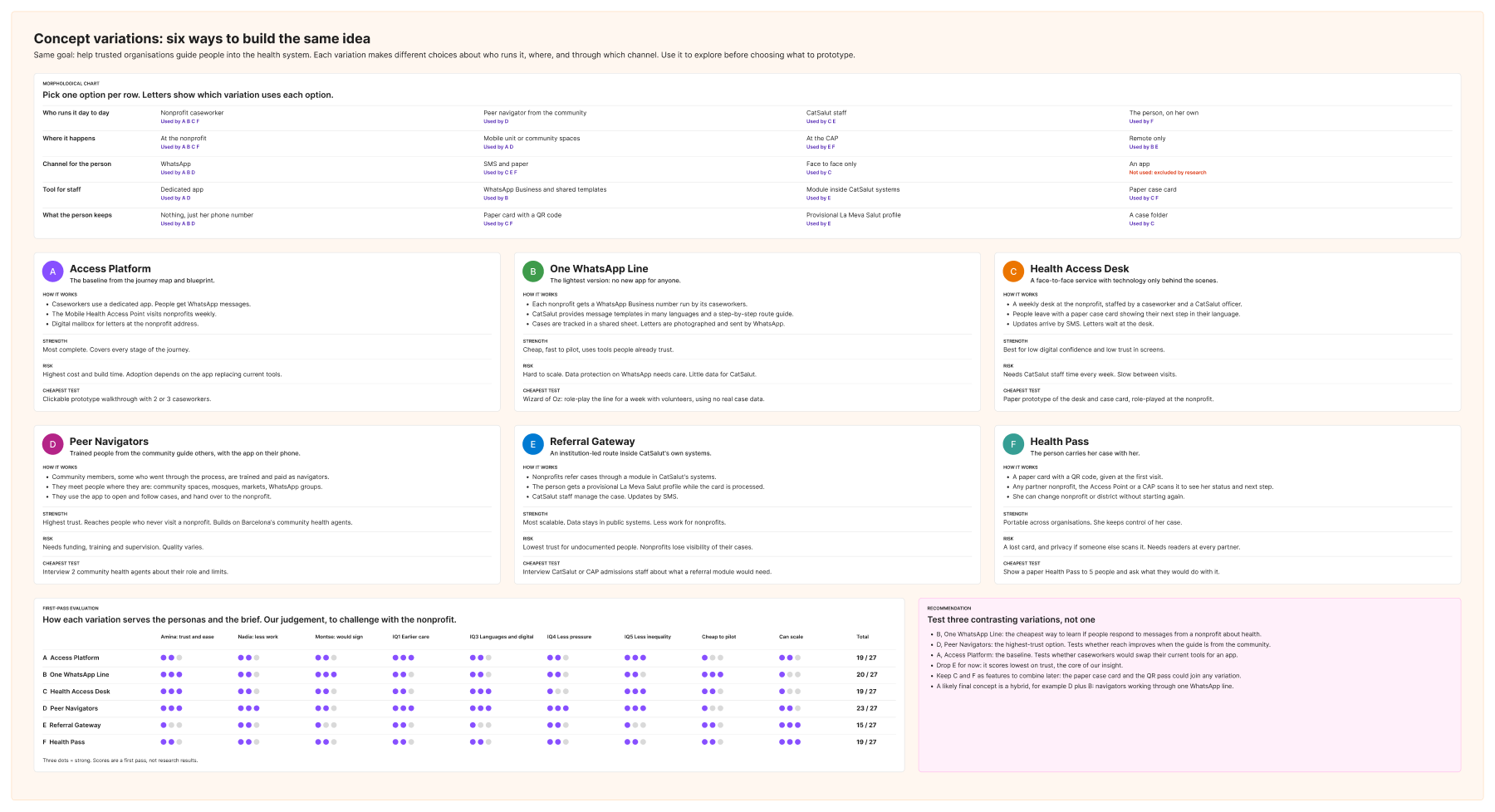Click the teal F circle for Health Pass
The image size is (1495, 812).
point(1013,444)
